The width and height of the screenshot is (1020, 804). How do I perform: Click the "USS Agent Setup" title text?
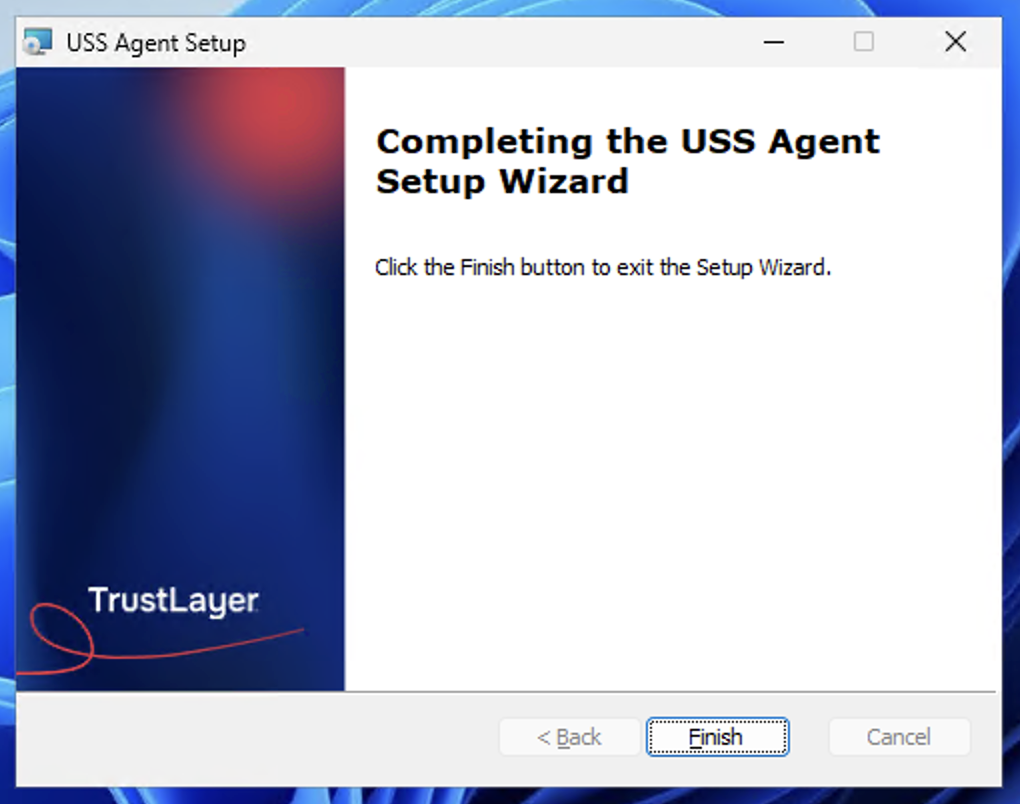tap(156, 43)
